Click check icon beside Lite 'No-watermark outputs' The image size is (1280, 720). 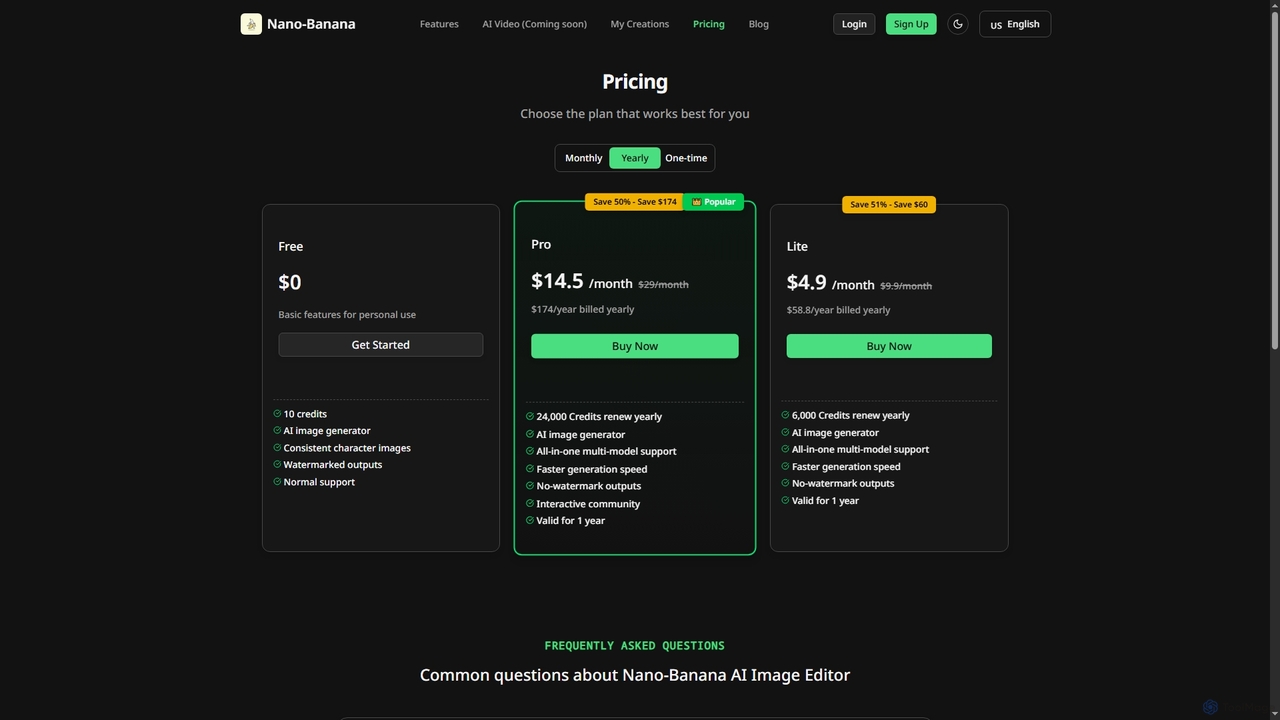(786, 483)
